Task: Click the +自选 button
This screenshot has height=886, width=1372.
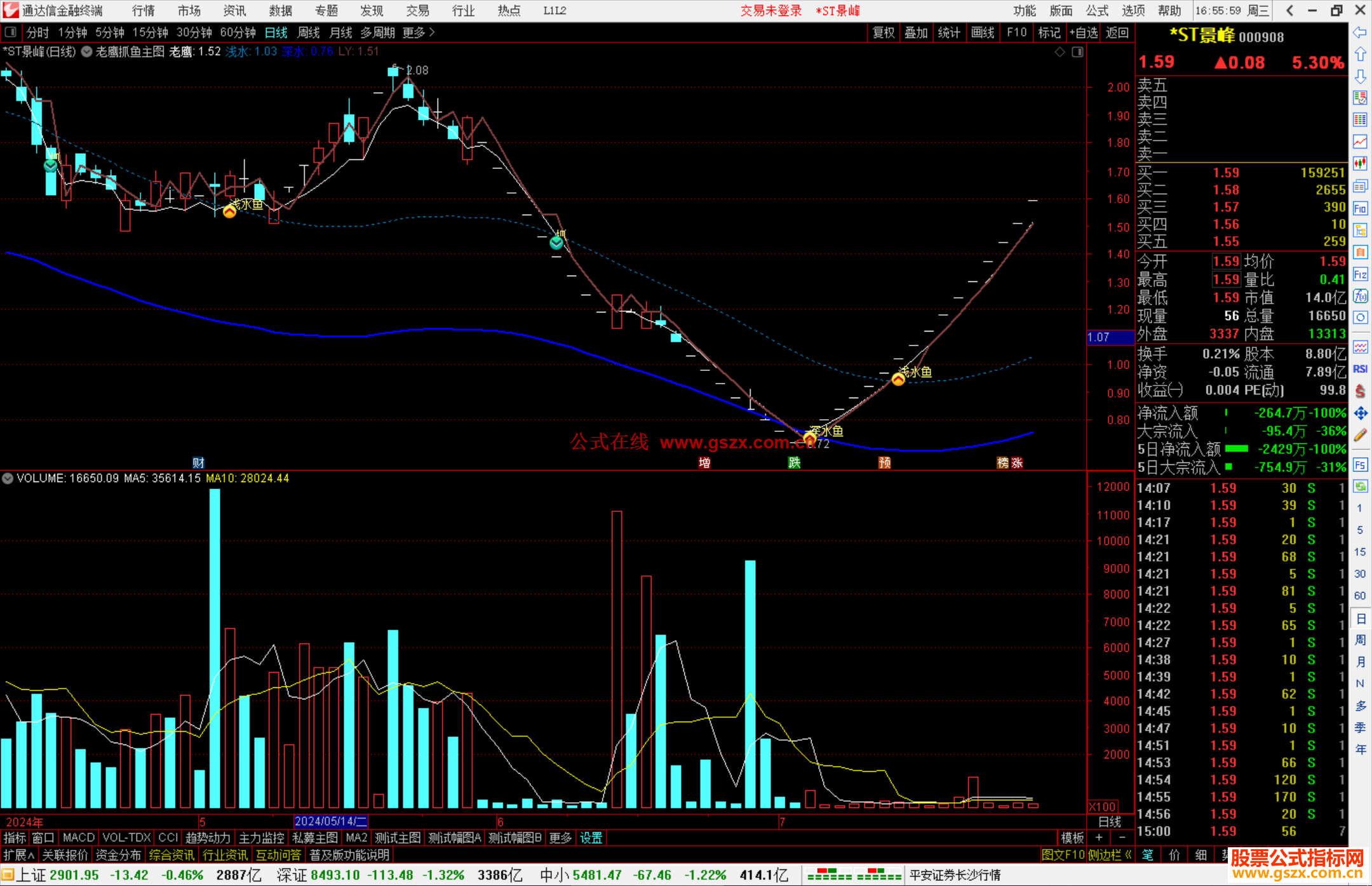Action: coord(1083,32)
